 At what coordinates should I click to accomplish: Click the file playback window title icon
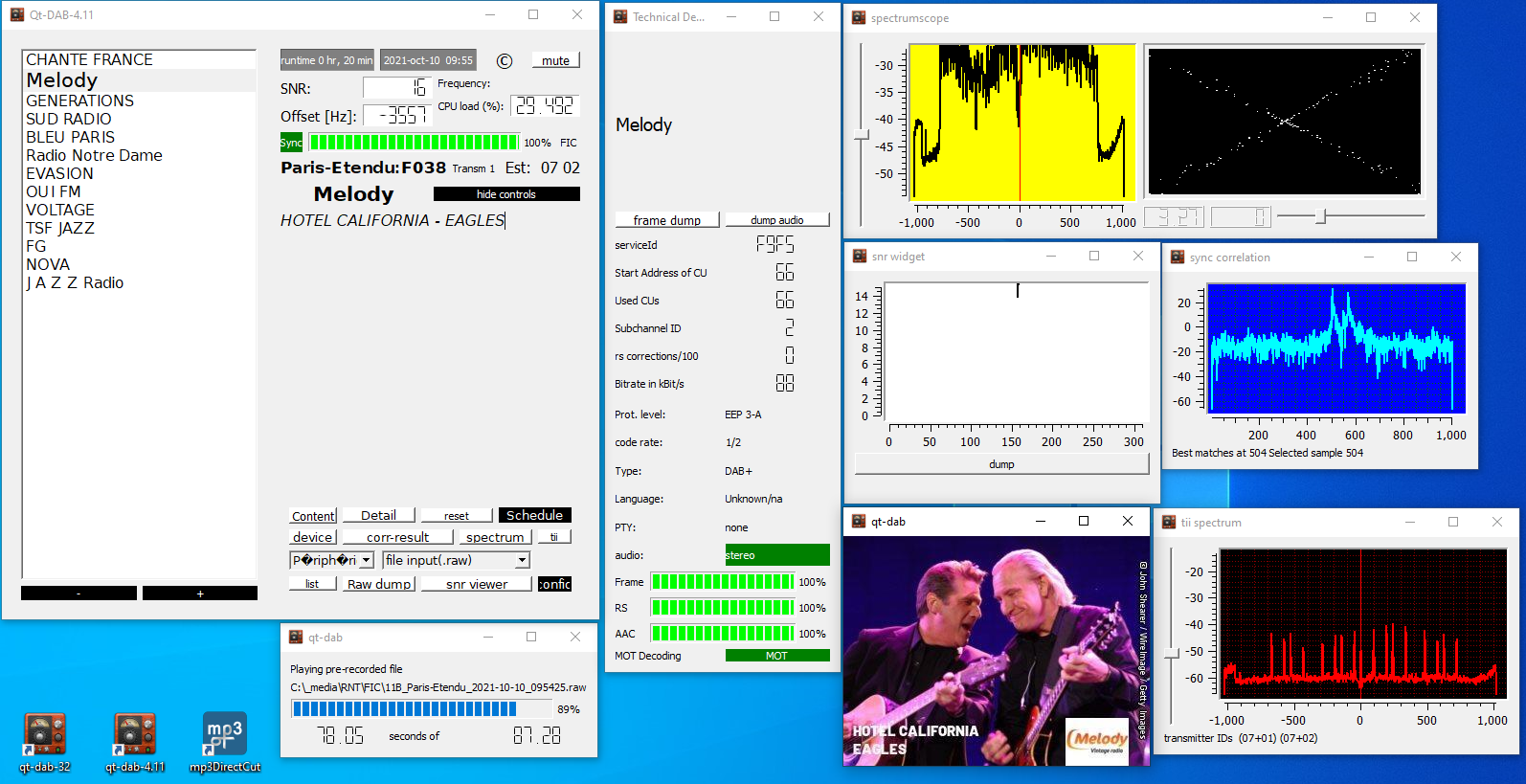(296, 637)
